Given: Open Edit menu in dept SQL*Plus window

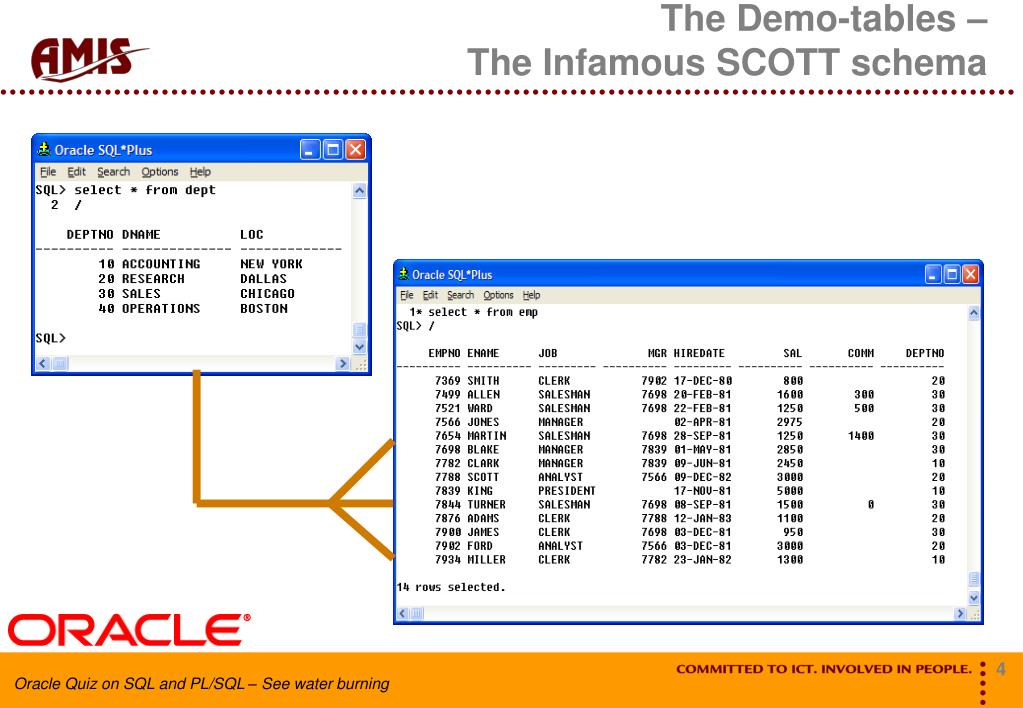Looking at the screenshot, I should [76, 172].
